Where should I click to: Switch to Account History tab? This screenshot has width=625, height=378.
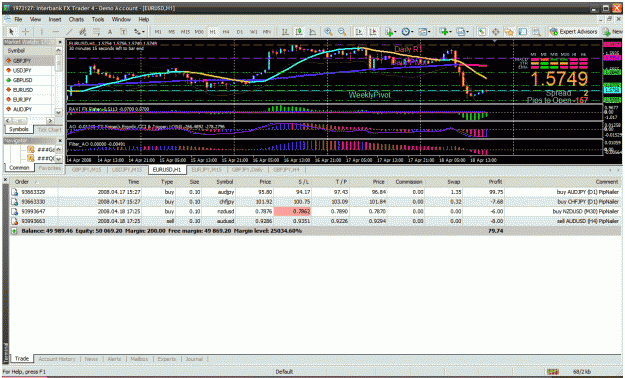pos(57,359)
